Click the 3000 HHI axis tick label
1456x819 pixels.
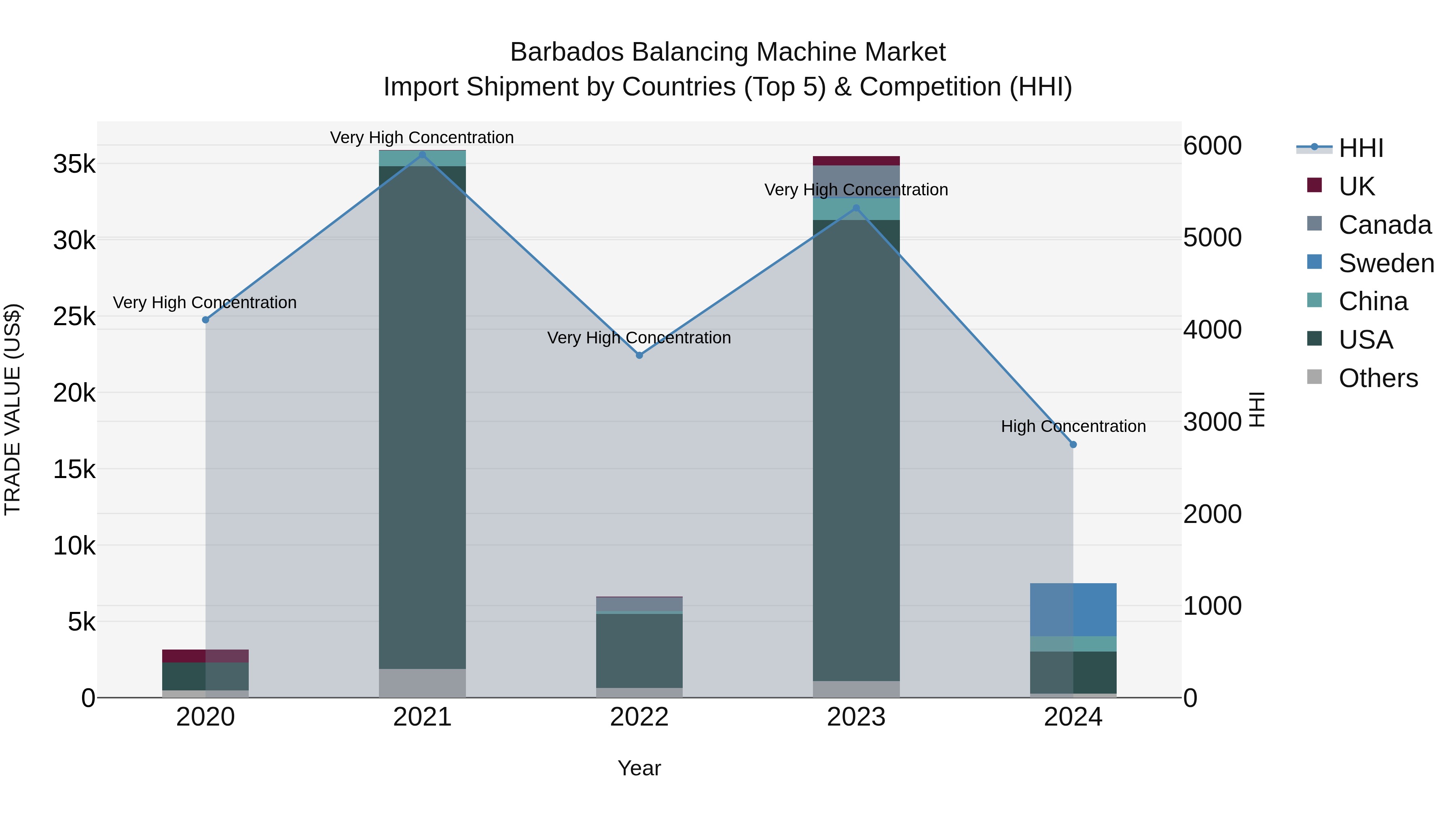(x=1213, y=422)
